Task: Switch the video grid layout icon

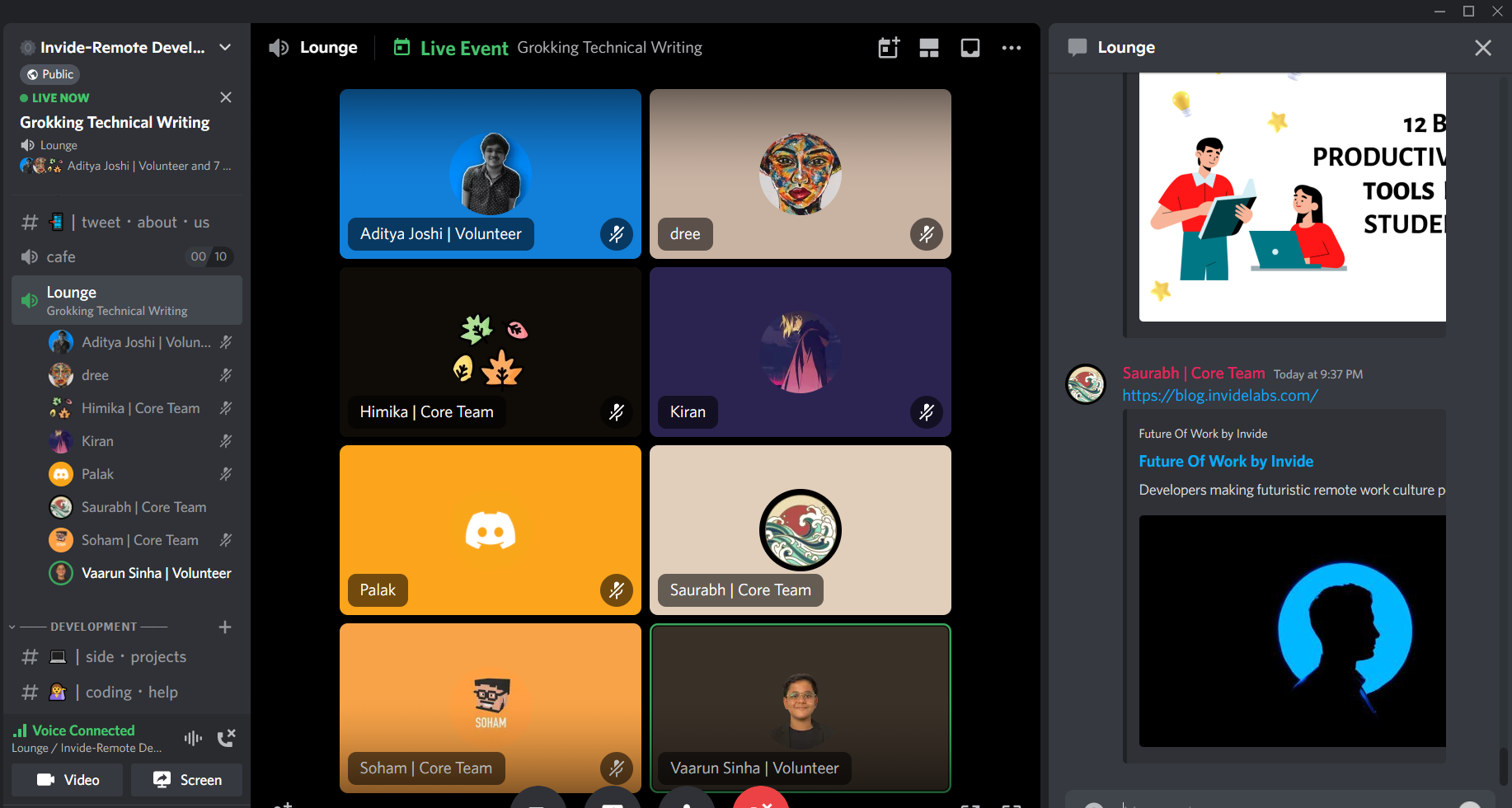Action: 929,48
